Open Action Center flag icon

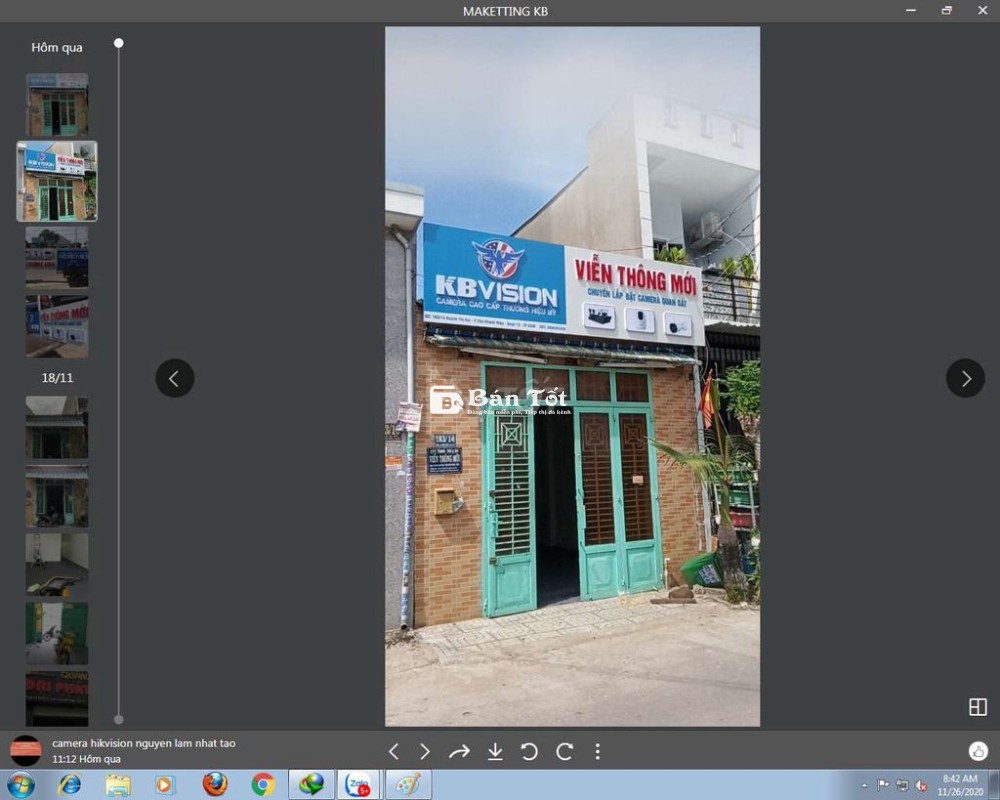point(883,785)
